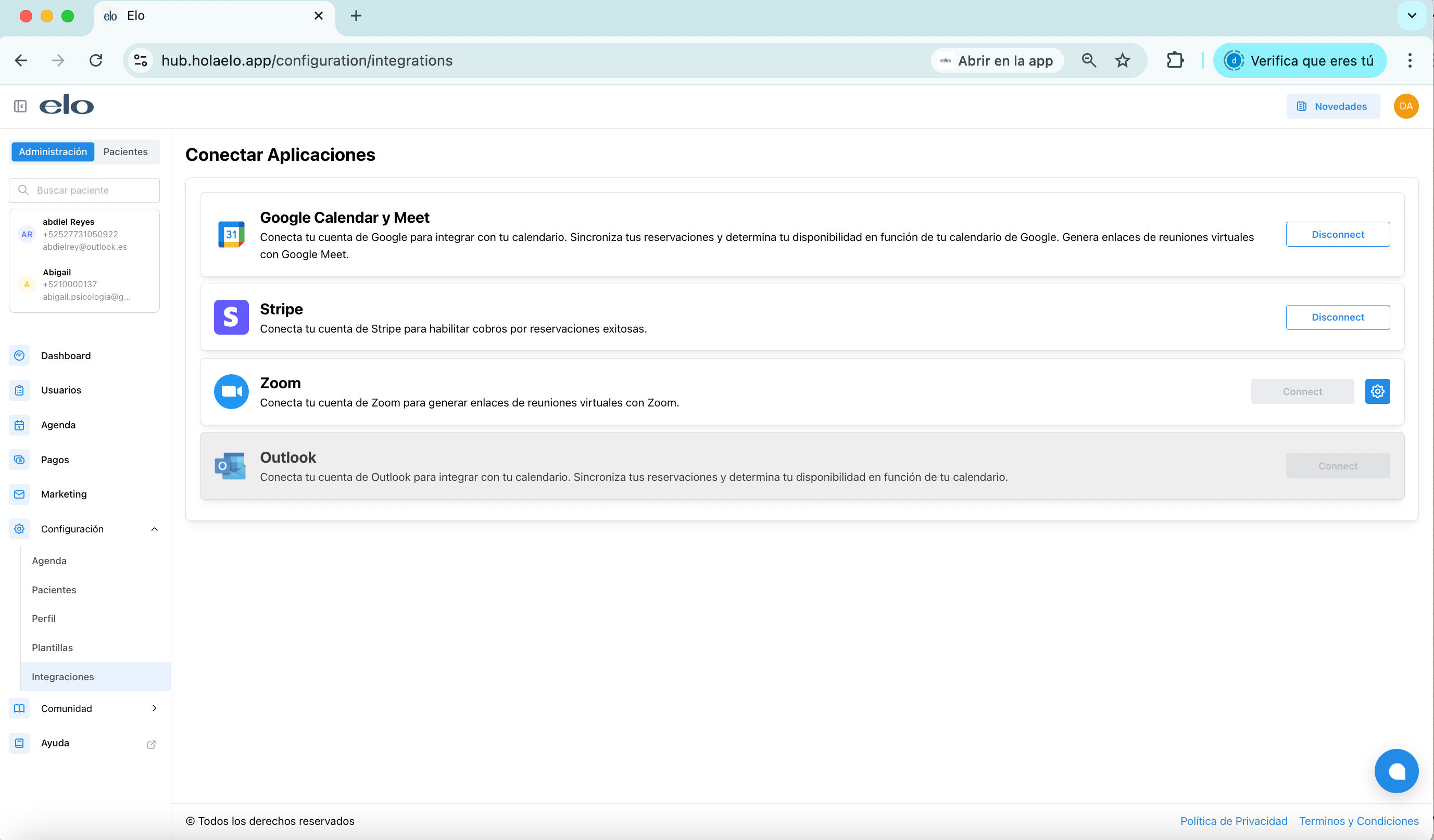Open the Chrome tab list dropdown
The height and width of the screenshot is (840, 1434).
[x=1411, y=16]
